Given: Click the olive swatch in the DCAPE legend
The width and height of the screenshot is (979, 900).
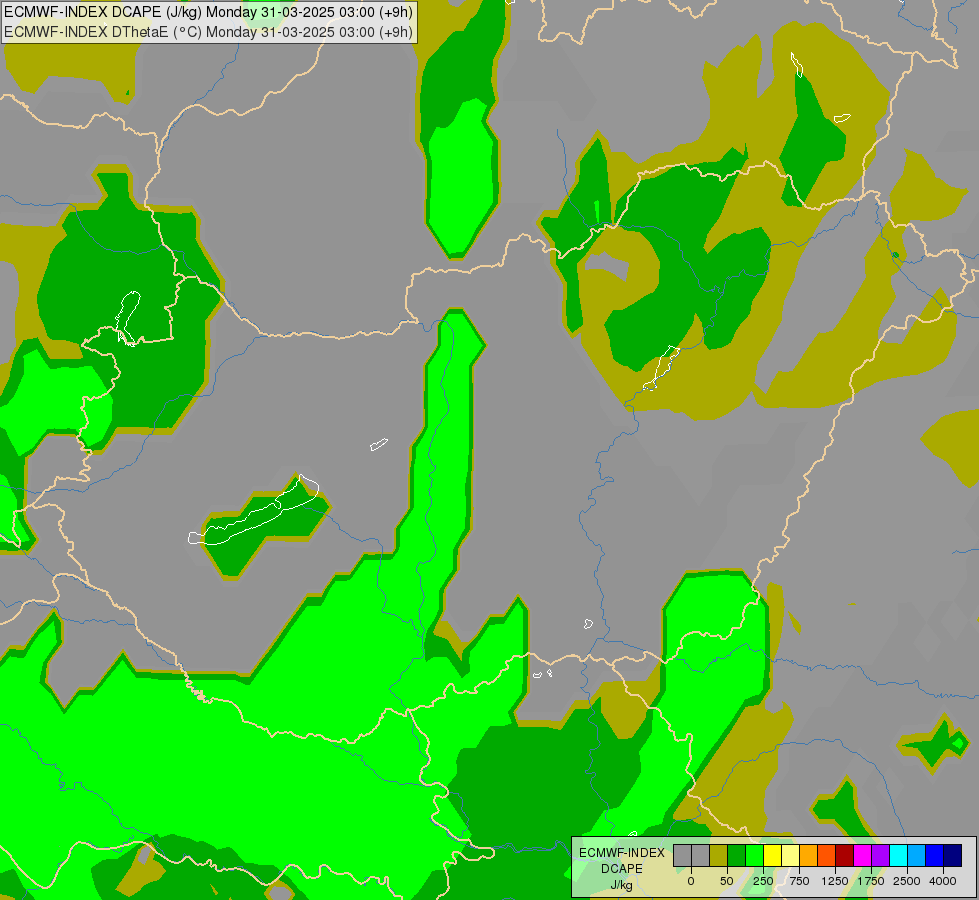Looking at the screenshot, I should 719,856.
